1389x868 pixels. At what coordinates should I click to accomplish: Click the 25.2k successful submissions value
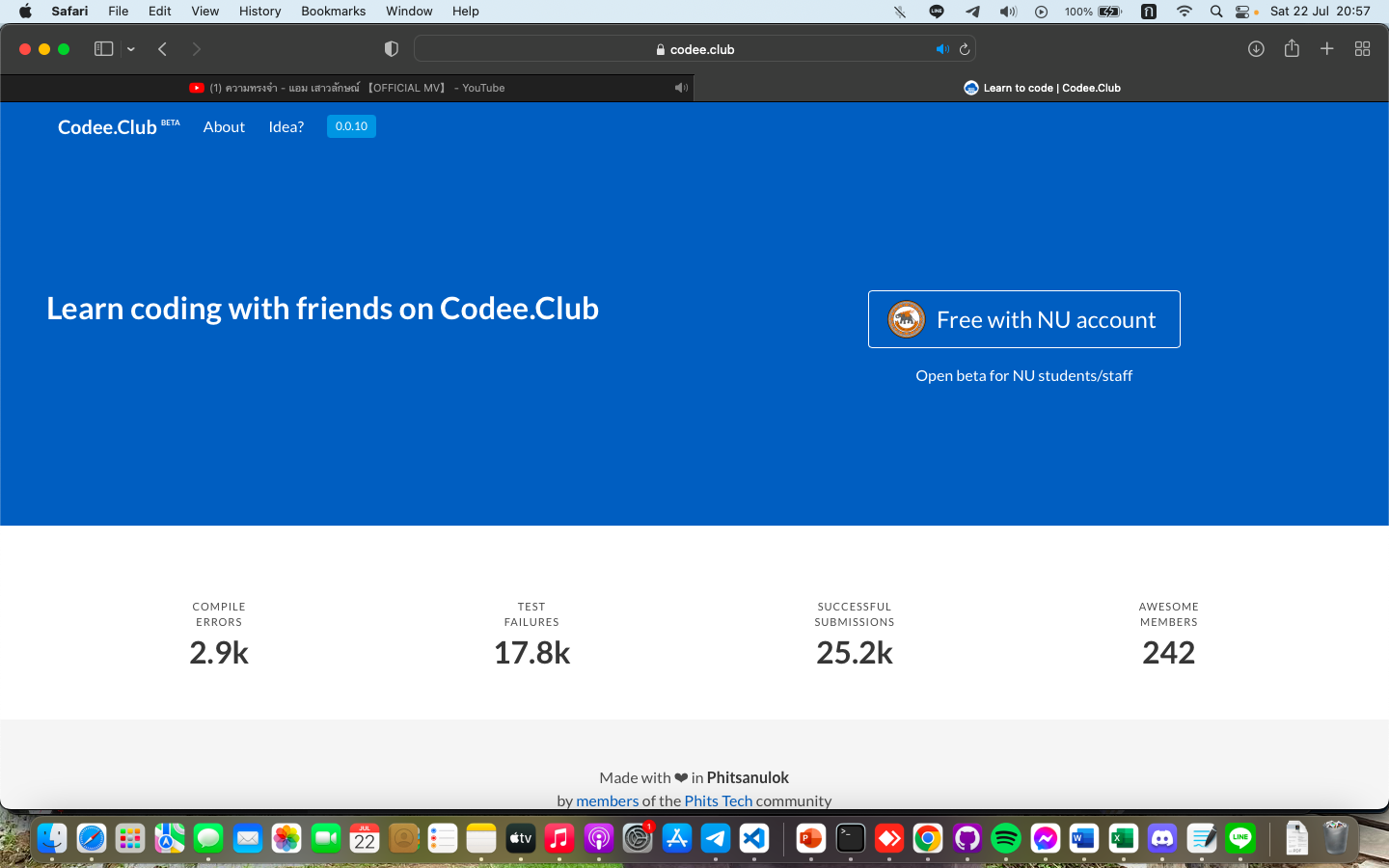855,653
